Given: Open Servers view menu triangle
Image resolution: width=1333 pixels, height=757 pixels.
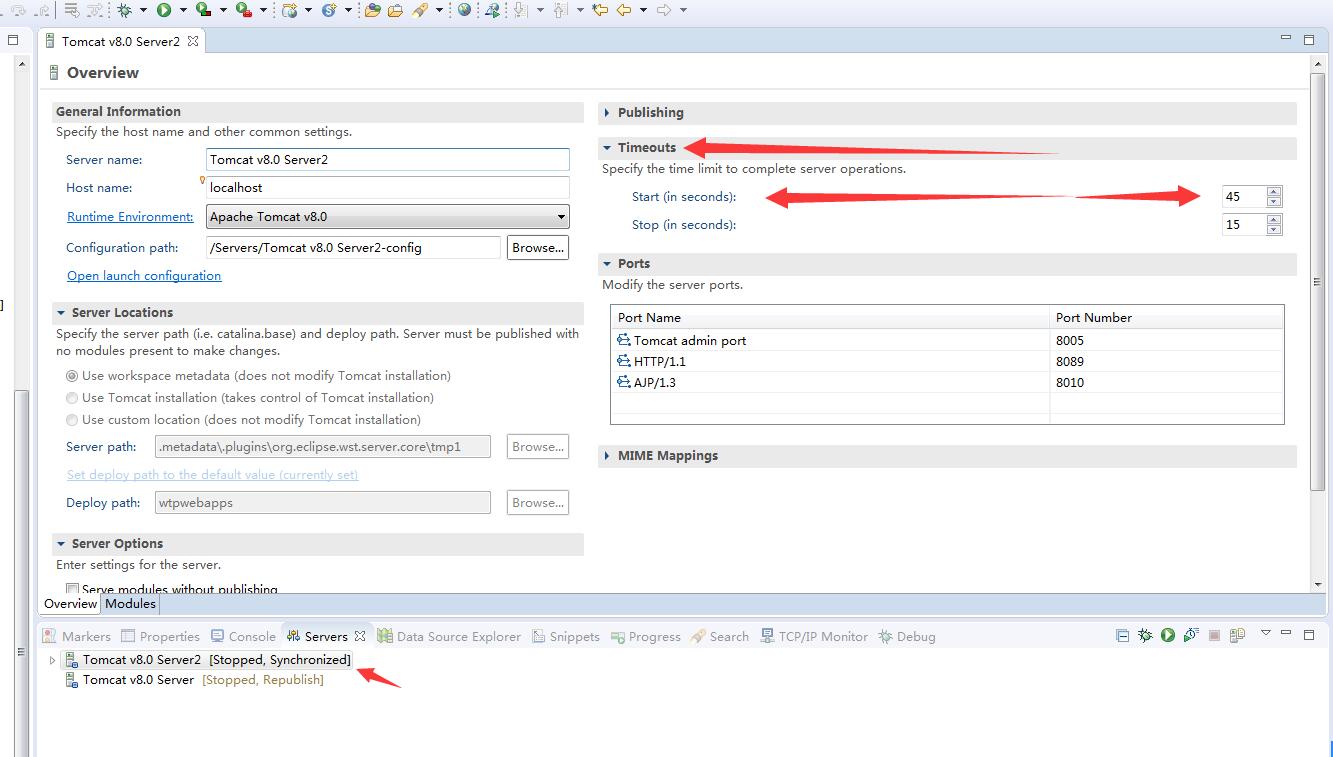Looking at the screenshot, I should (x=1265, y=633).
